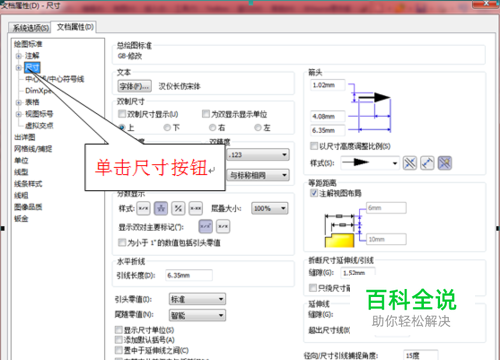Select the first fraction style button
Viewport: 500px width, 360px height.
(x=144, y=208)
